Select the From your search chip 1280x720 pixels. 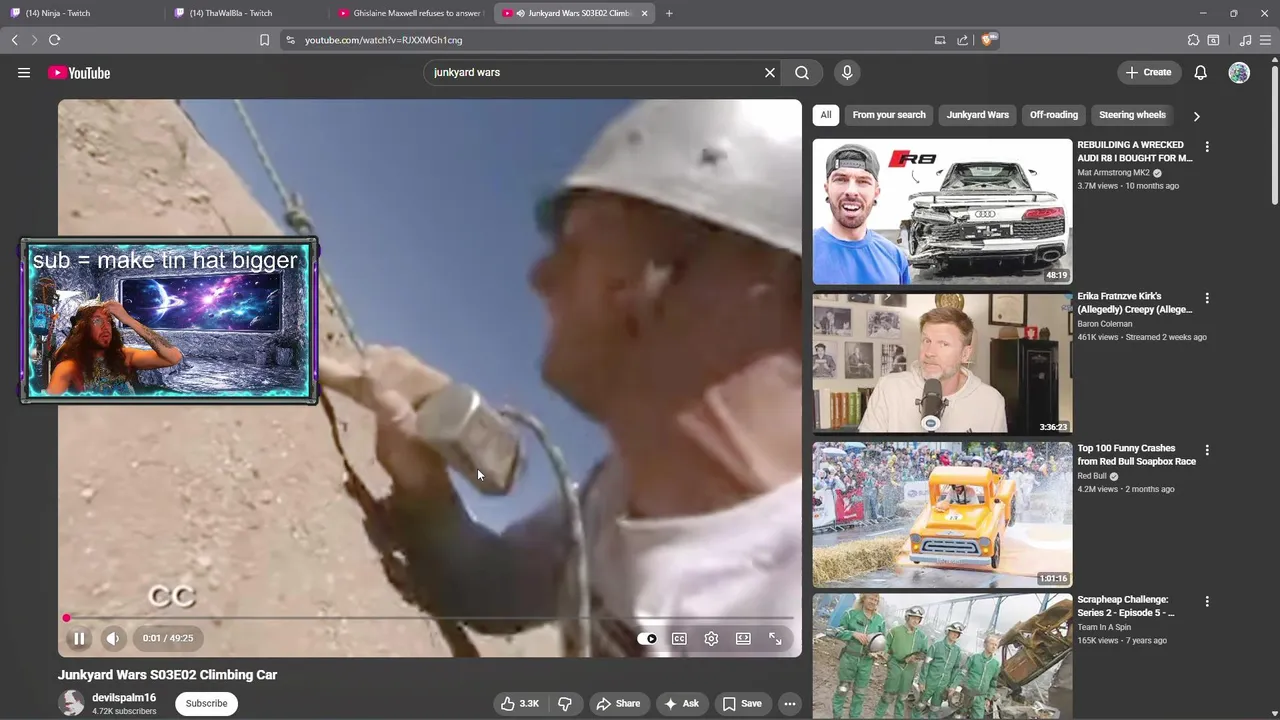coord(889,115)
